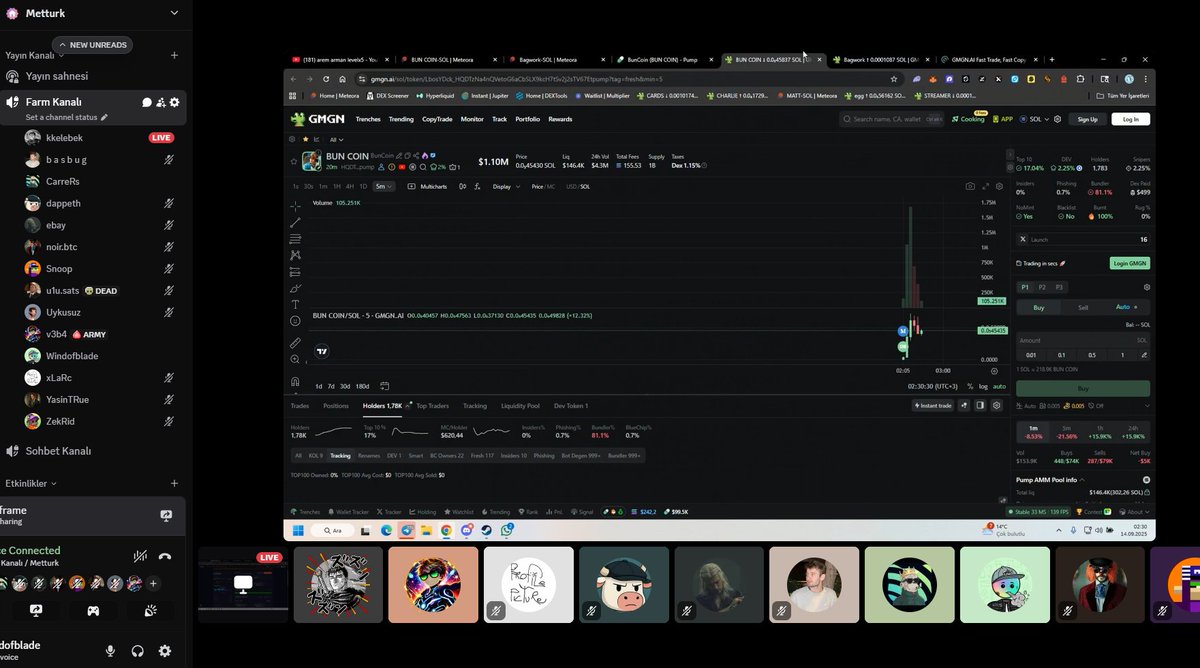The width and height of the screenshot is (1200, 668).
Task: Open Steam from the Windows taskbar
Action: click(x=487, y=530)
